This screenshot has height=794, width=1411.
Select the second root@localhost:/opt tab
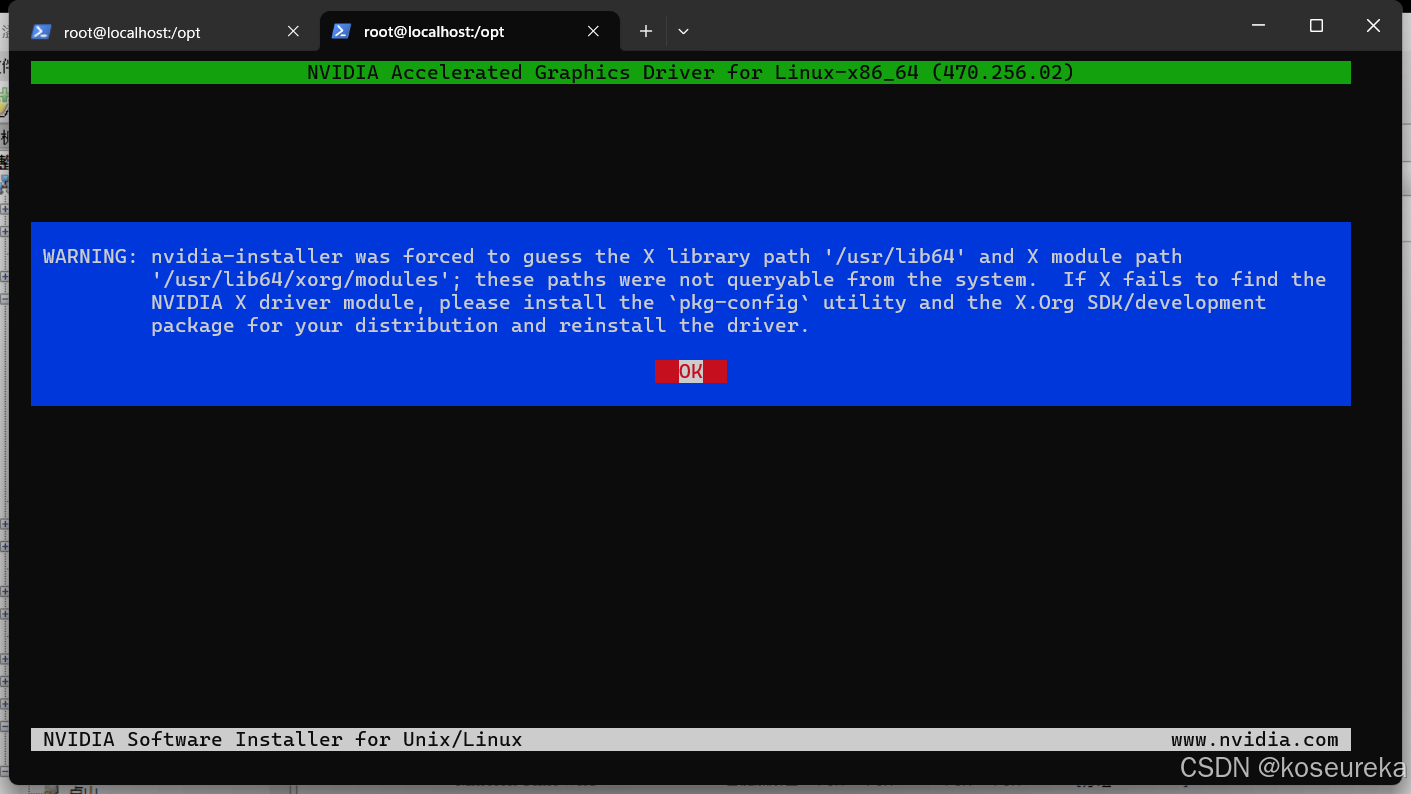pos(468,32)
